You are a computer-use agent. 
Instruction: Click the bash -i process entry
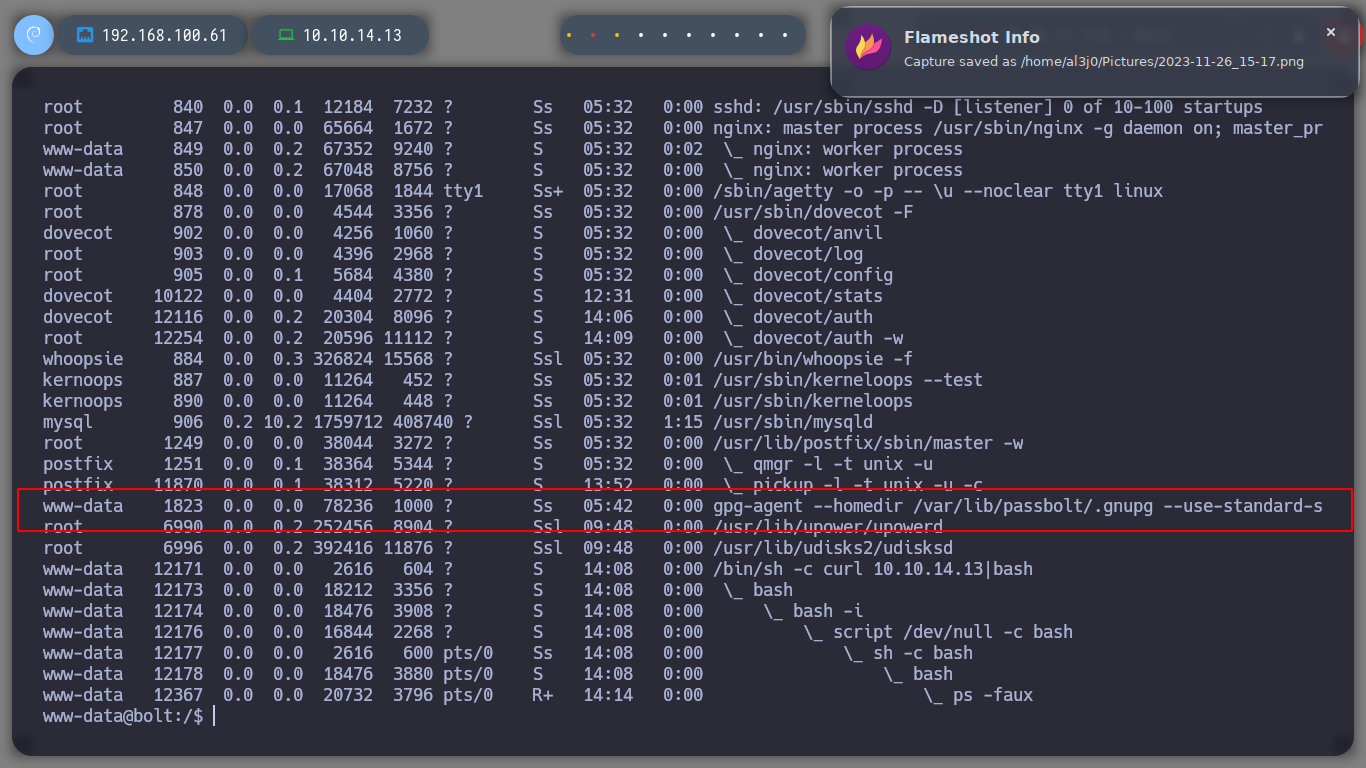point(828,611)
